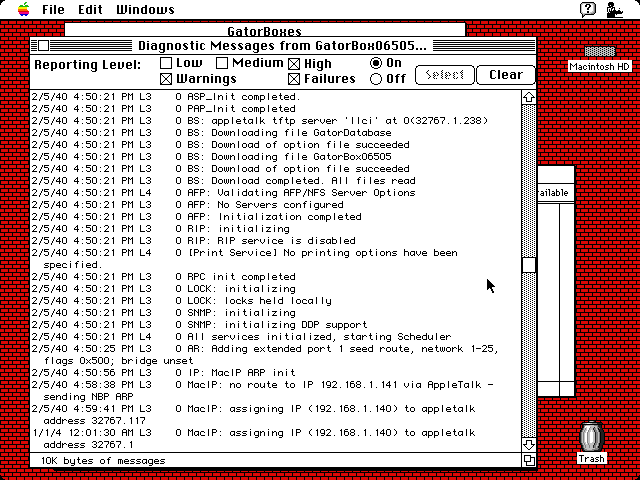640x480 pixels.
Task: Select 'no route to IP 192.168.1.141' line
Action: [276, 391]
